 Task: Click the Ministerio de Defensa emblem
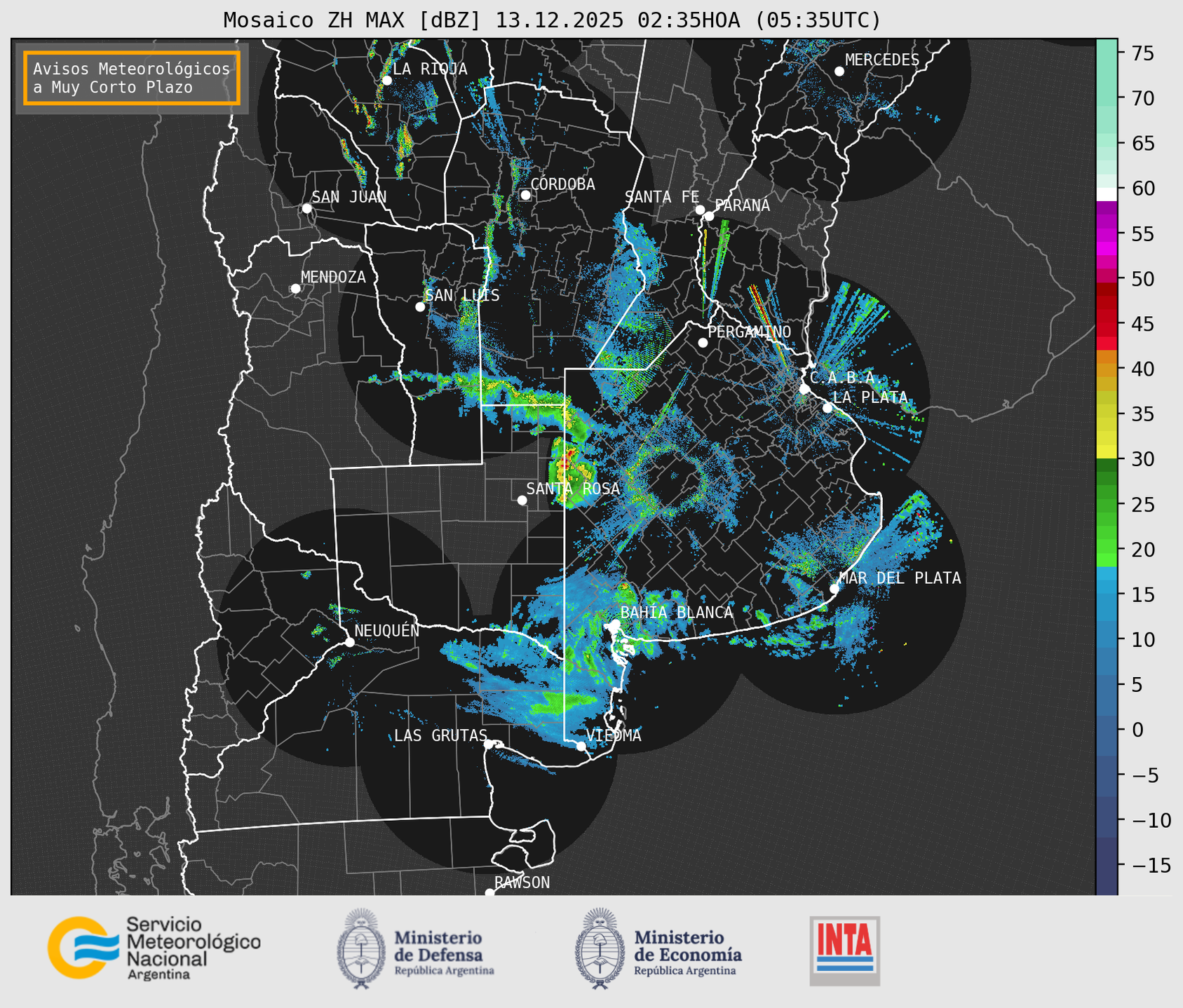[361, 948]
